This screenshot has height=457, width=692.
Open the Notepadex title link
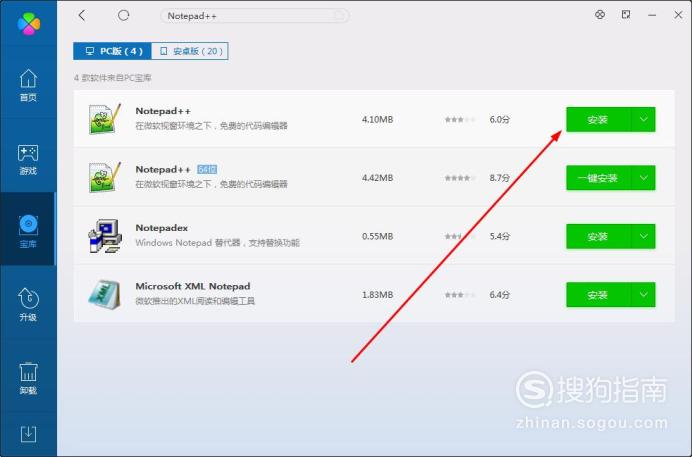[162, 228]
